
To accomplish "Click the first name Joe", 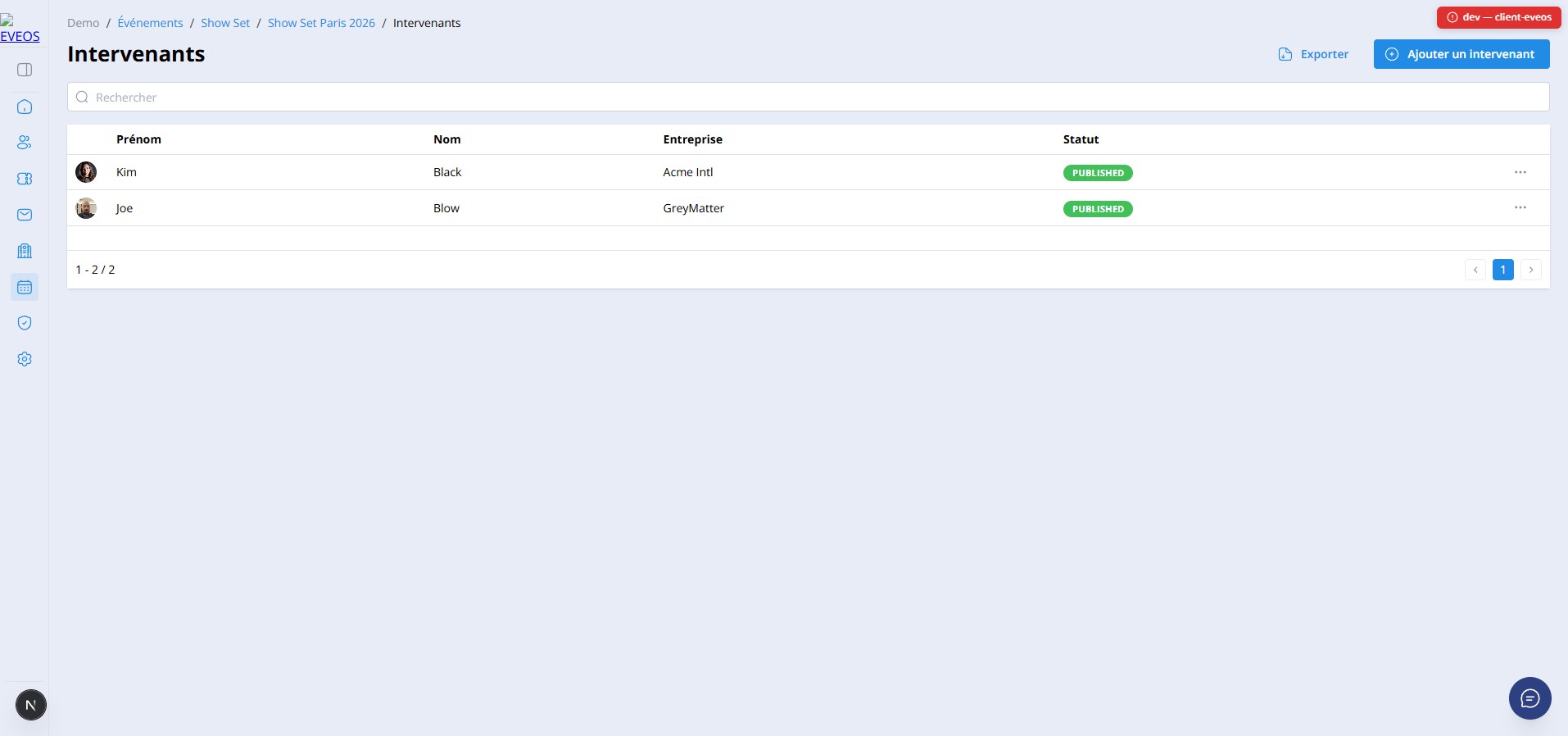I will (125, 208).
